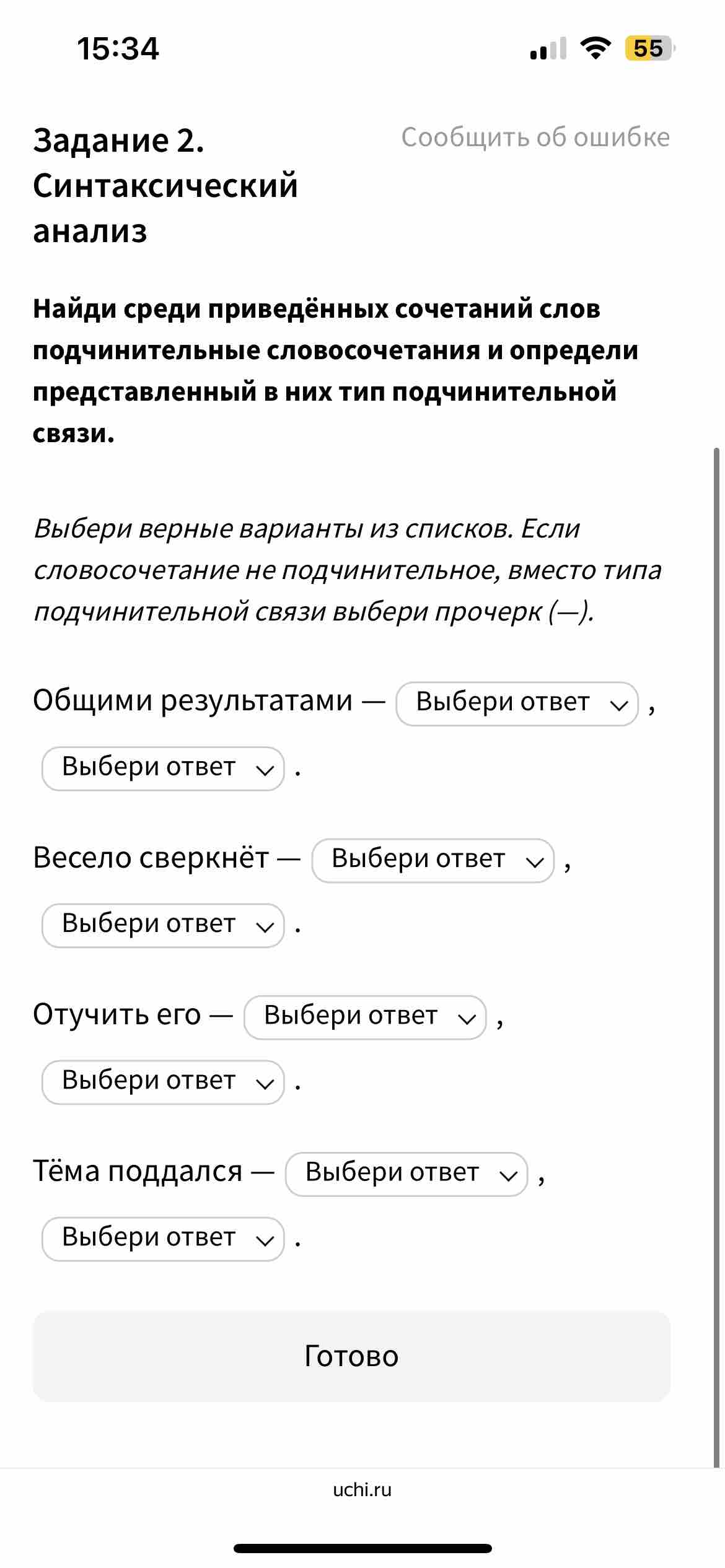Screen dimensions: 725x1568
Task: Open second dropdown under «Весело сверкнёт»
Action: [163, 925]
